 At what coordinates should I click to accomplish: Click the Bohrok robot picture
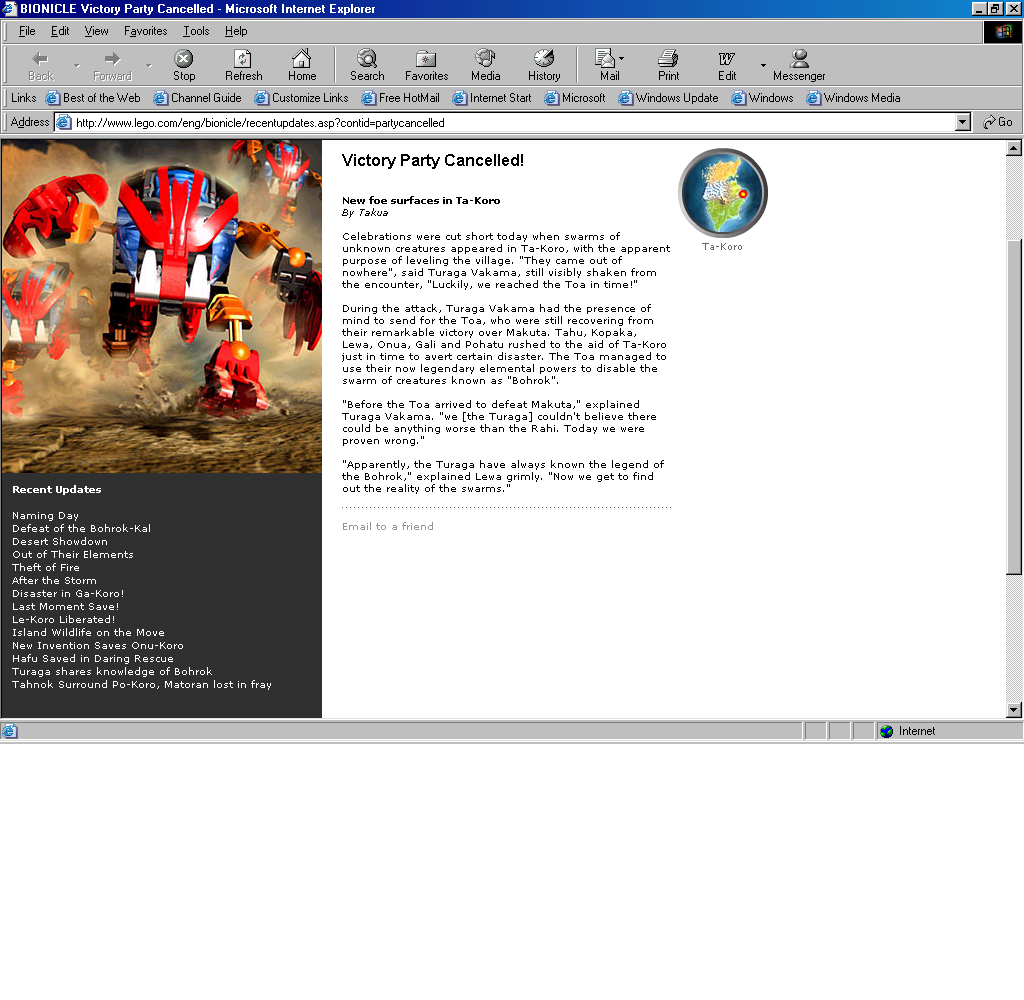click(x=161, y=306)
